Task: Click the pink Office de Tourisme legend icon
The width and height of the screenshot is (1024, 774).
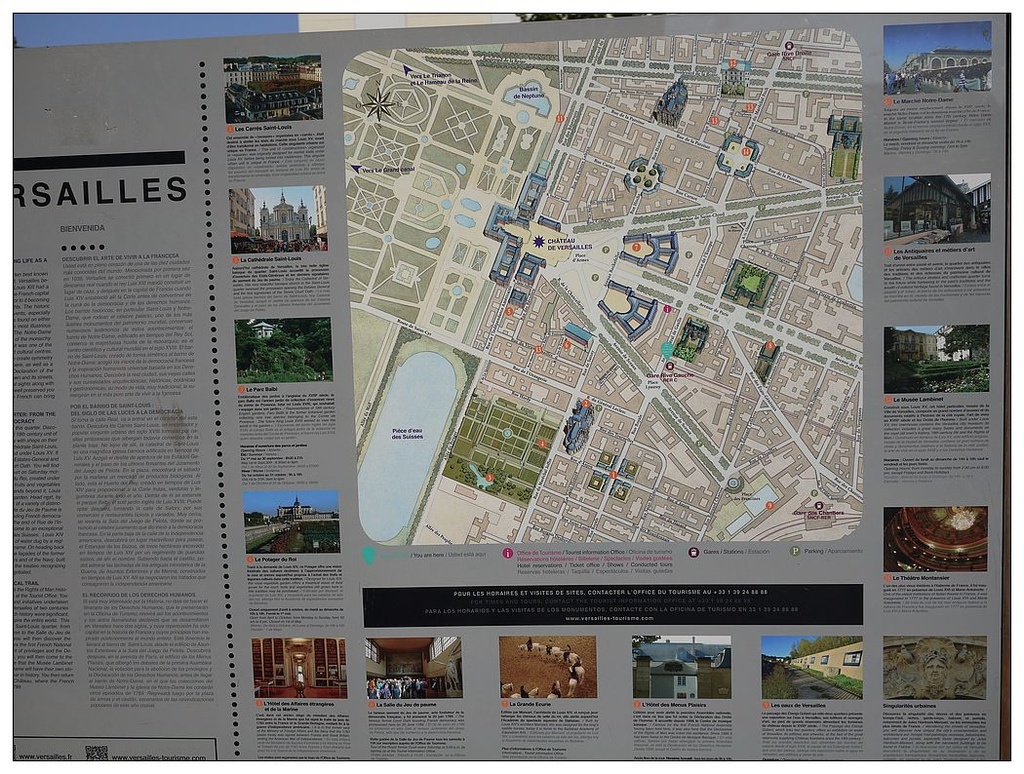Action: (507, 553)
